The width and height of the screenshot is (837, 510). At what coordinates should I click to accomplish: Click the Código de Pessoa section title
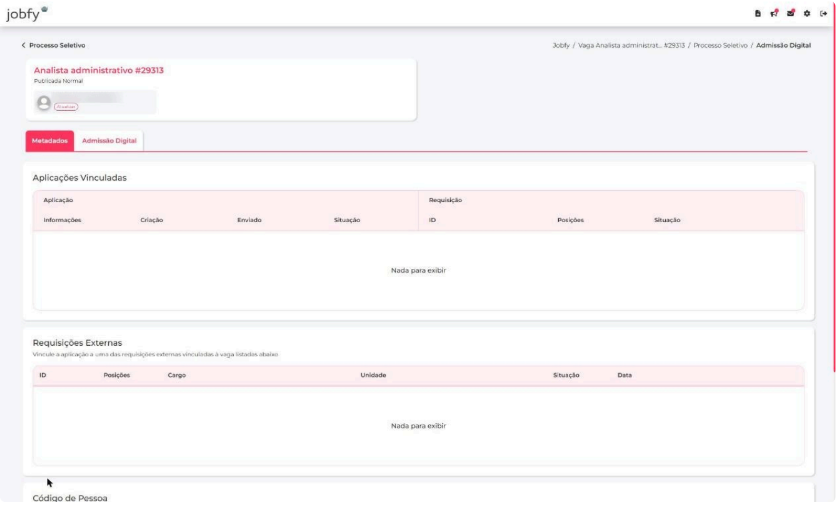[x=70, y=498]
